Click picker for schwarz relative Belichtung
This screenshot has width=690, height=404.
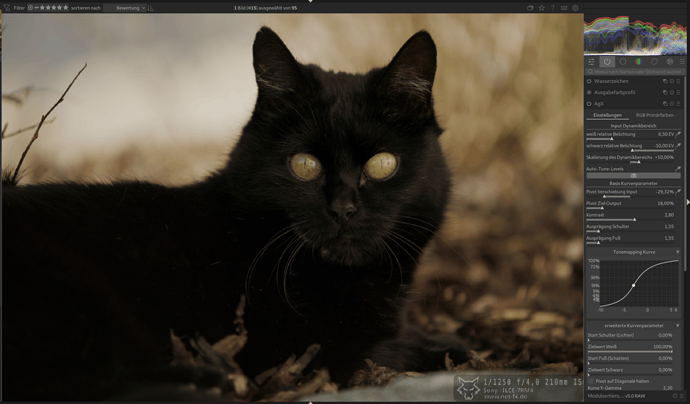click(679, 146)
